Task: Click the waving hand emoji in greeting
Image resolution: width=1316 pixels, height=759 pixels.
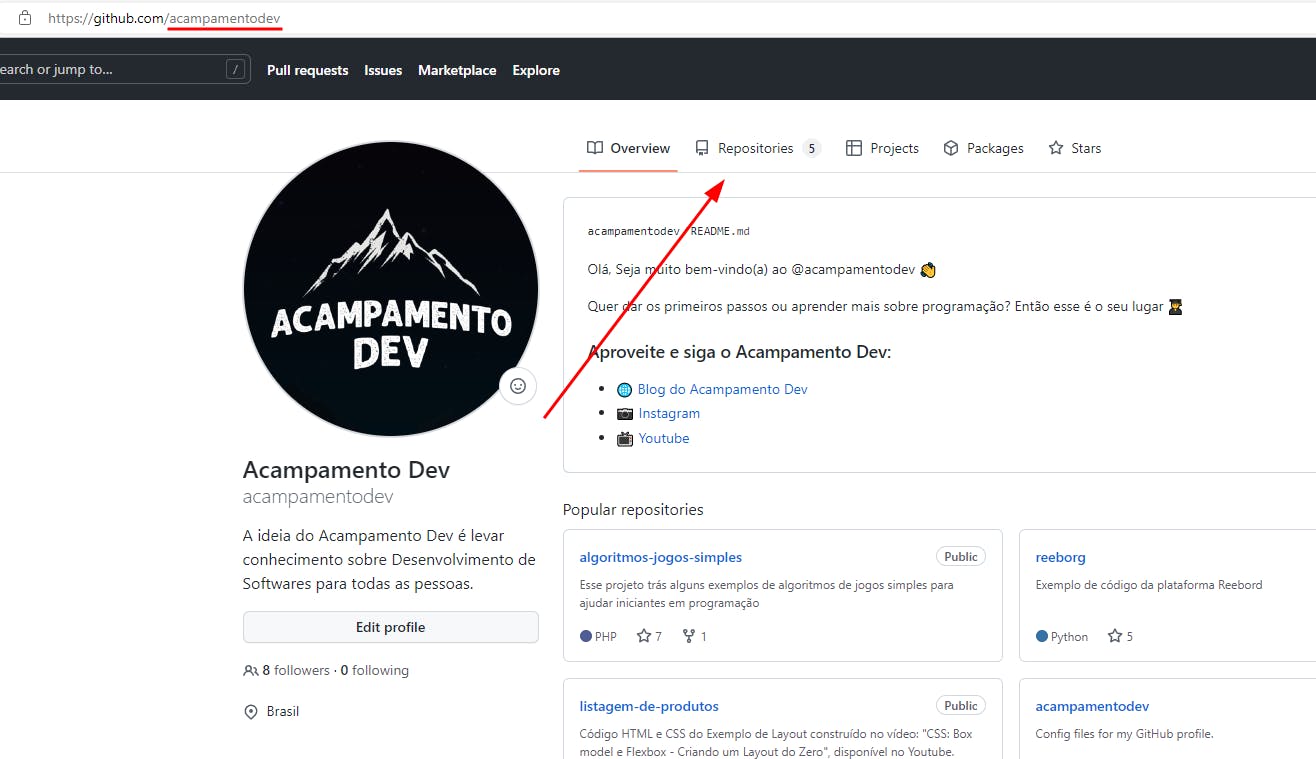Action: coord(928,270)
